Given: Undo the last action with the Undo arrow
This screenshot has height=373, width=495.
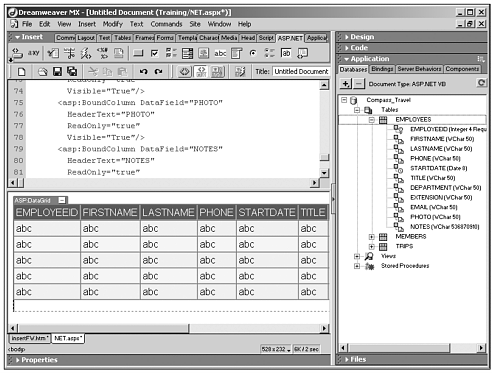Looking at the screenshot, I should 143,71.
